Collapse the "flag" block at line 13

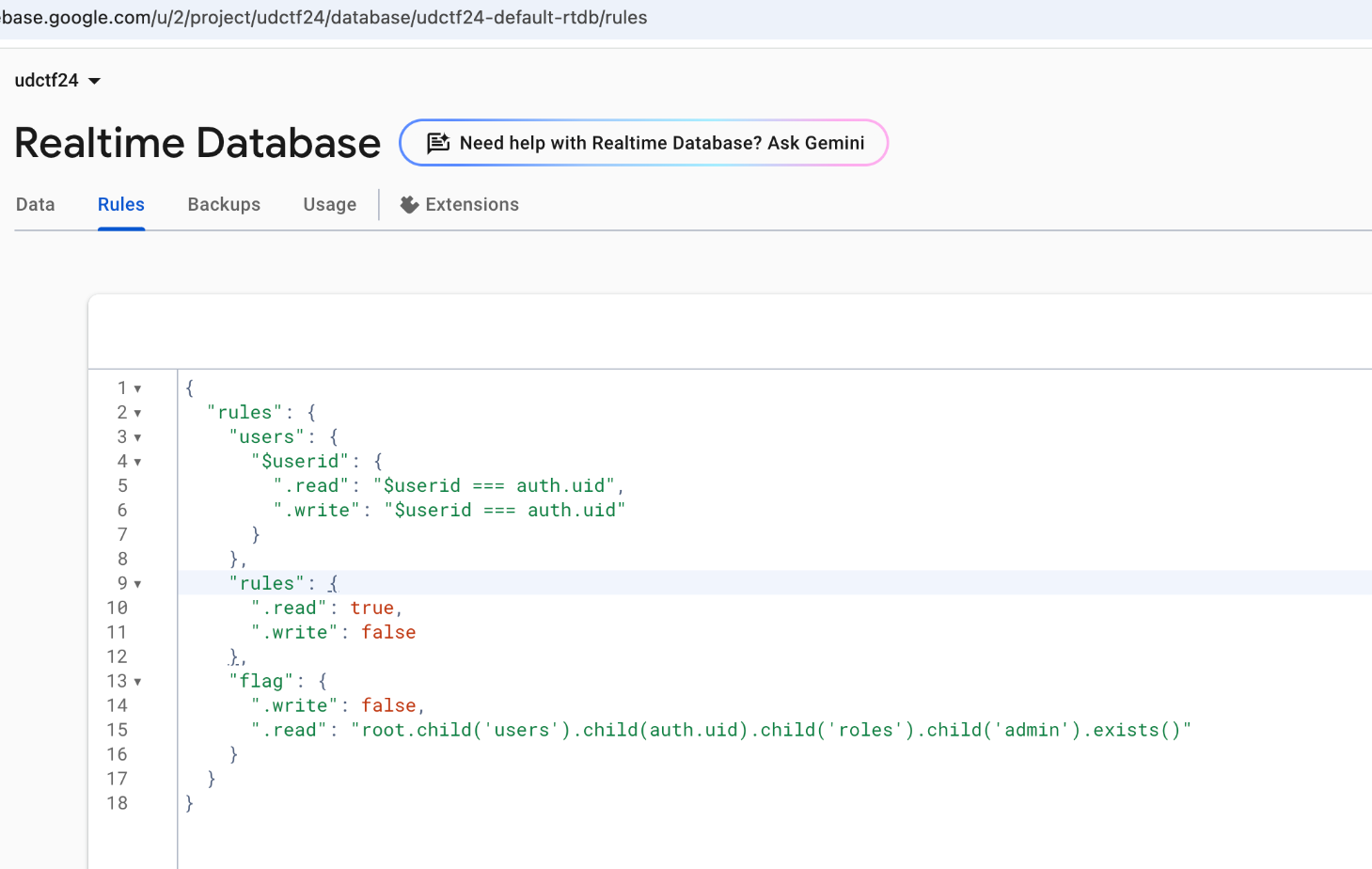pyautogui.click(x=137, y=682)
